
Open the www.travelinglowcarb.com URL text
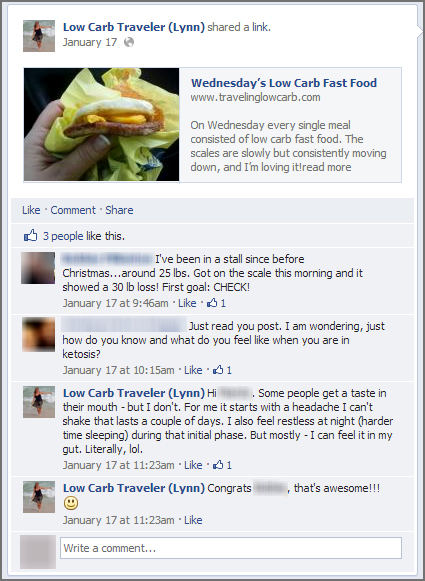pos(255,97)
